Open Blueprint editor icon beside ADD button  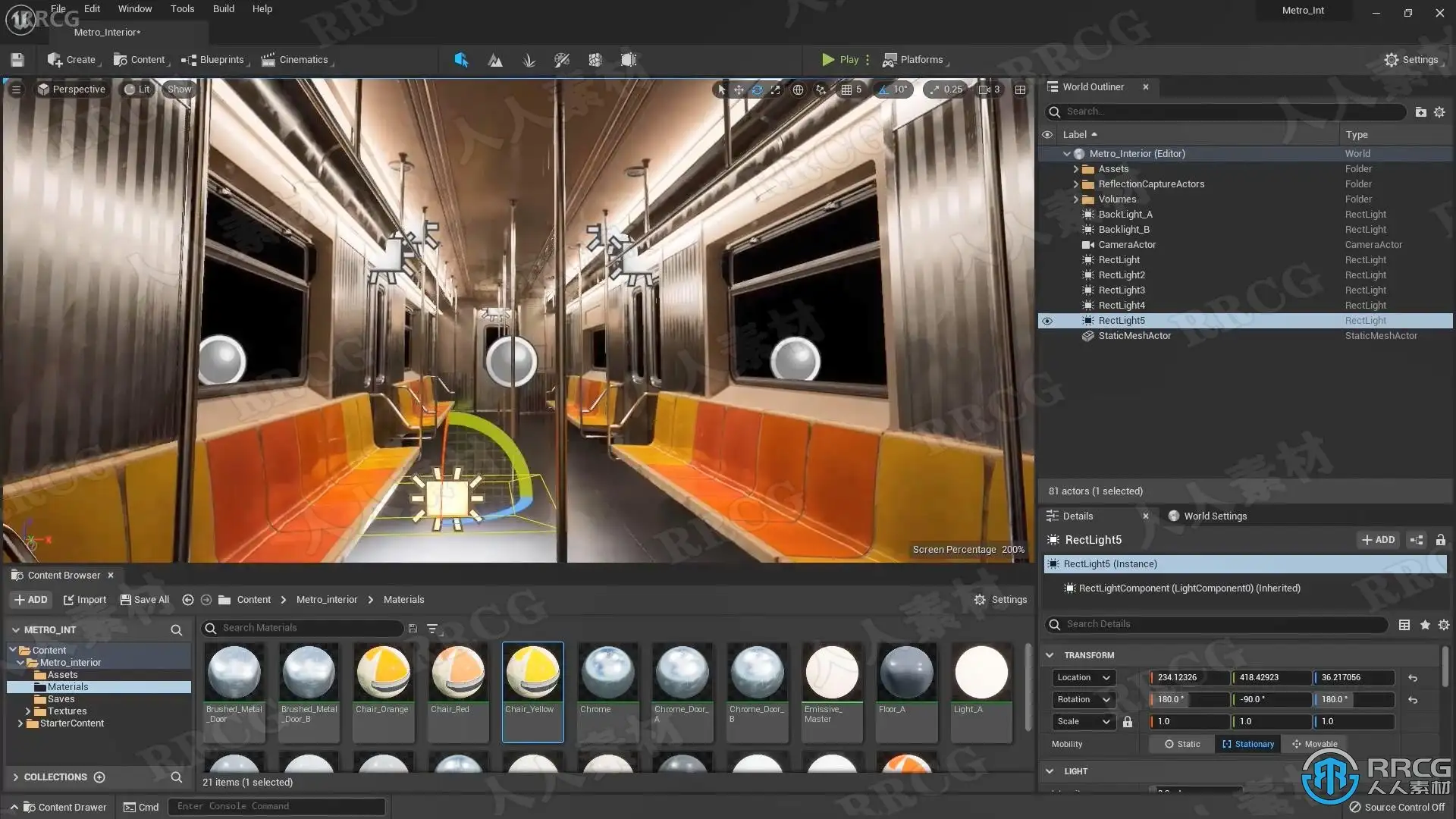(x=1416, y=540)
